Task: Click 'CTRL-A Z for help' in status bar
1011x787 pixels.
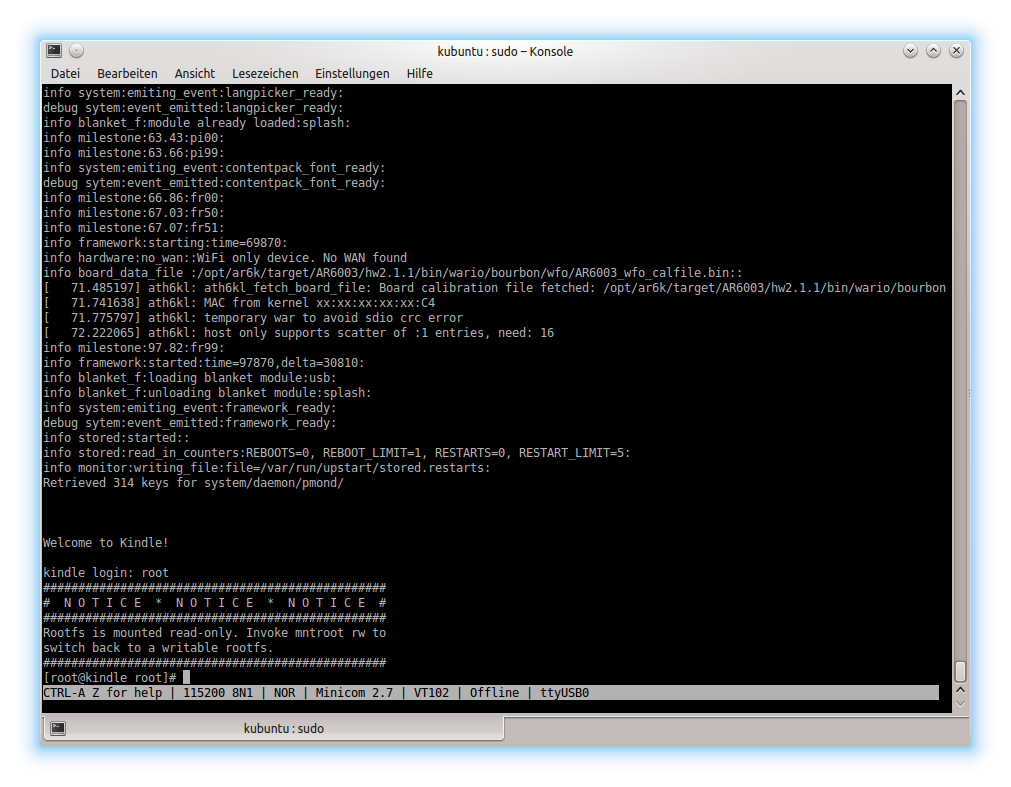Action: [x=103, y=693]
